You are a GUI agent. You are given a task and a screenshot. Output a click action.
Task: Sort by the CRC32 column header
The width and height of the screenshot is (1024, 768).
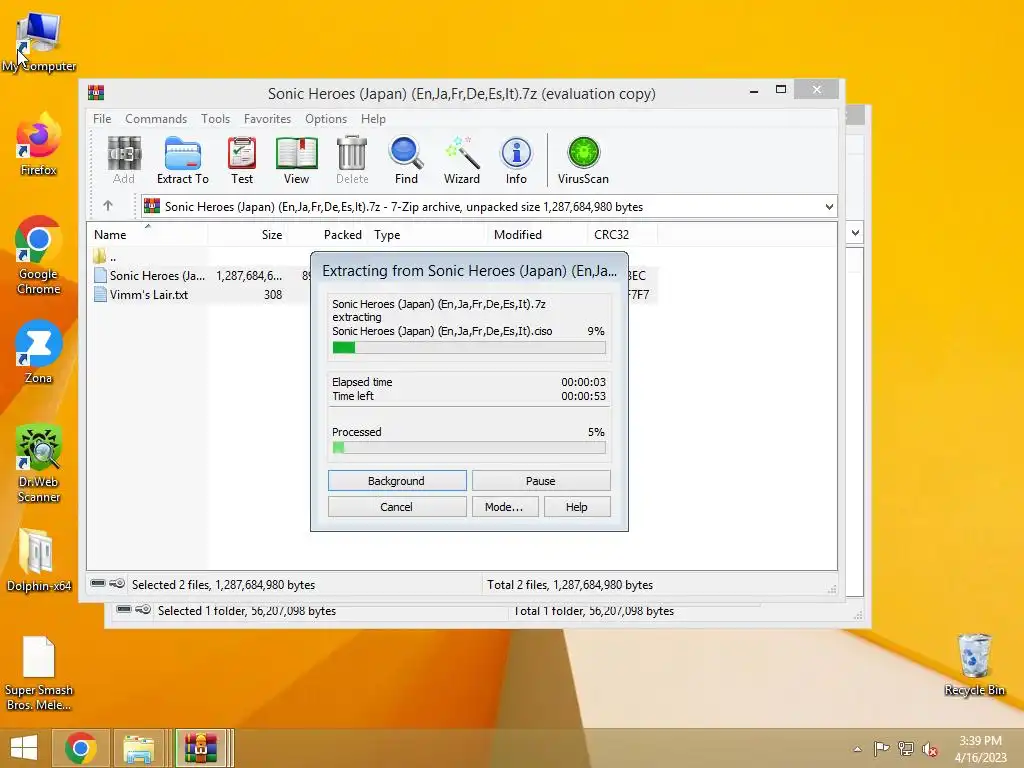[x=622, y=234]
